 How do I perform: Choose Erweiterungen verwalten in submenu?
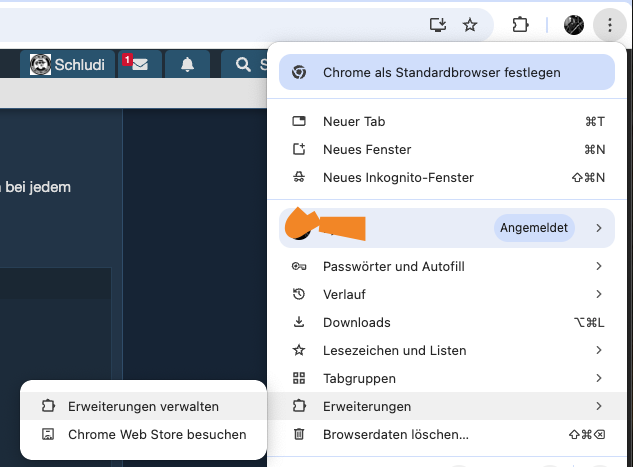143,406
